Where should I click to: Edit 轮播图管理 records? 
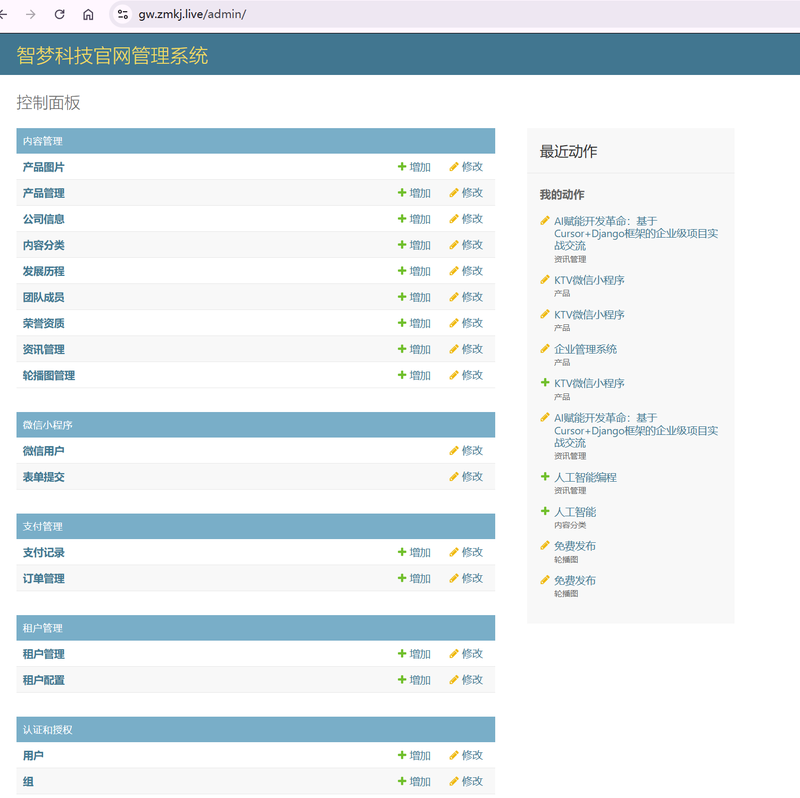pyautogui.click(x=466, y=375)
